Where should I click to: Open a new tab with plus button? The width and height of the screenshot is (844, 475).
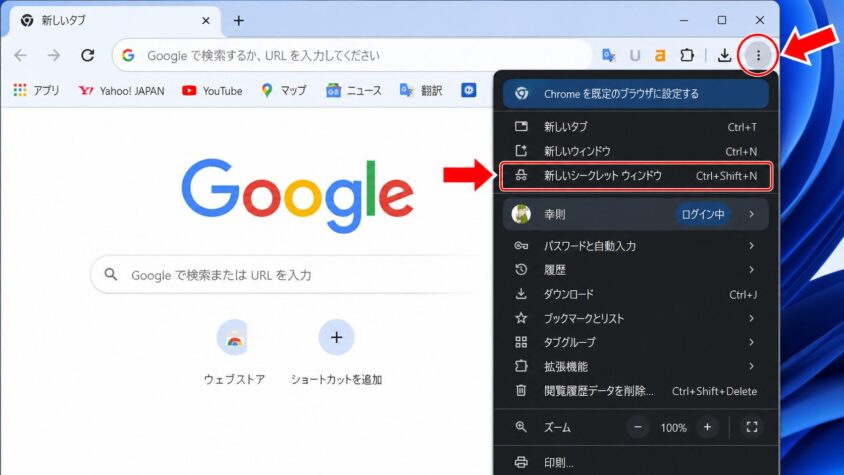tap(238, 20)
